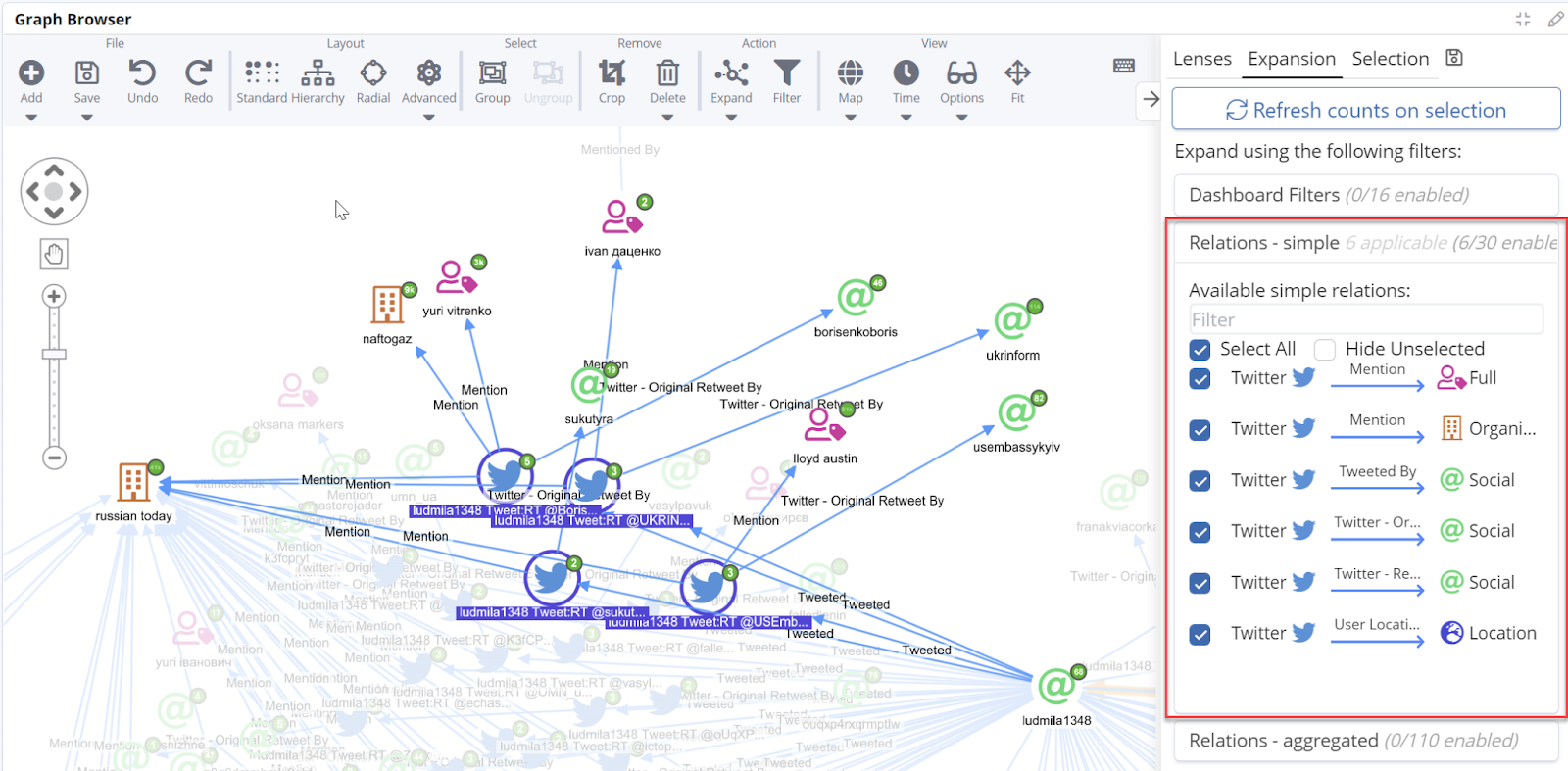The width and height of the screenshot is (1568, 771).
Task: Select the yuri vitrenko person node
Action: click(x=456, y=277)
